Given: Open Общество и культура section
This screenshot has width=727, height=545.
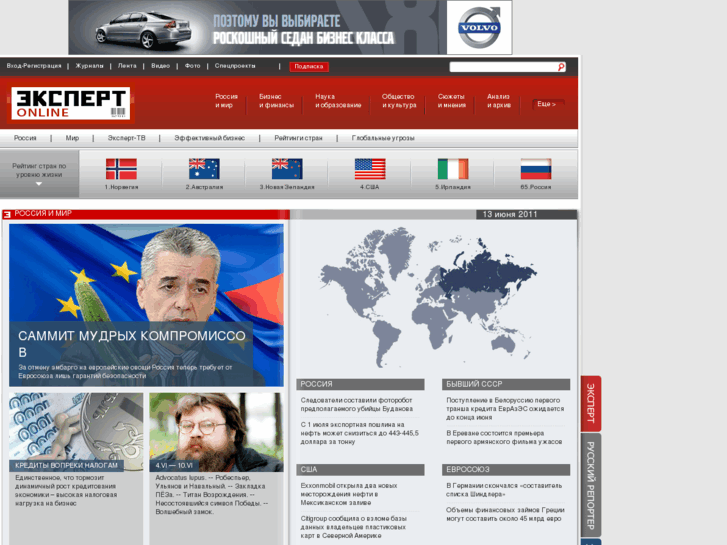Looking at the screenshot, I should tap(399, 101).
